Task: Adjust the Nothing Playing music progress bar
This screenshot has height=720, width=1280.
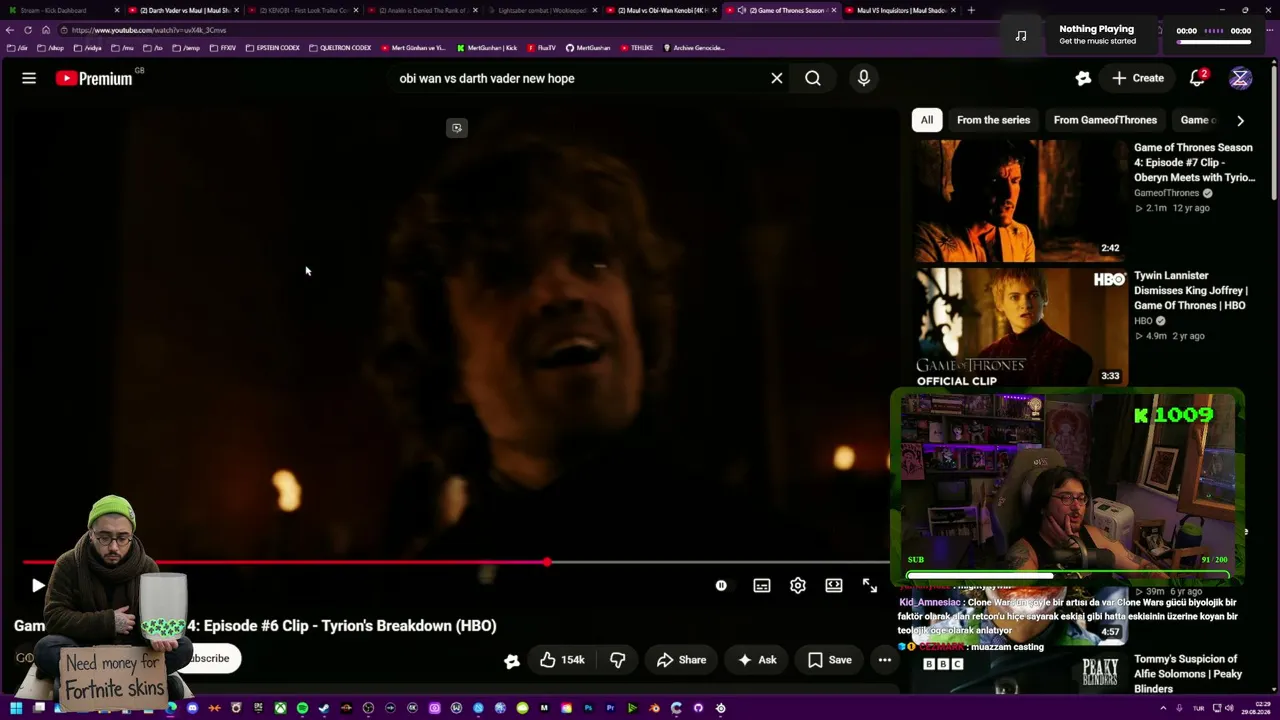Action: (x=1213, y=42)
